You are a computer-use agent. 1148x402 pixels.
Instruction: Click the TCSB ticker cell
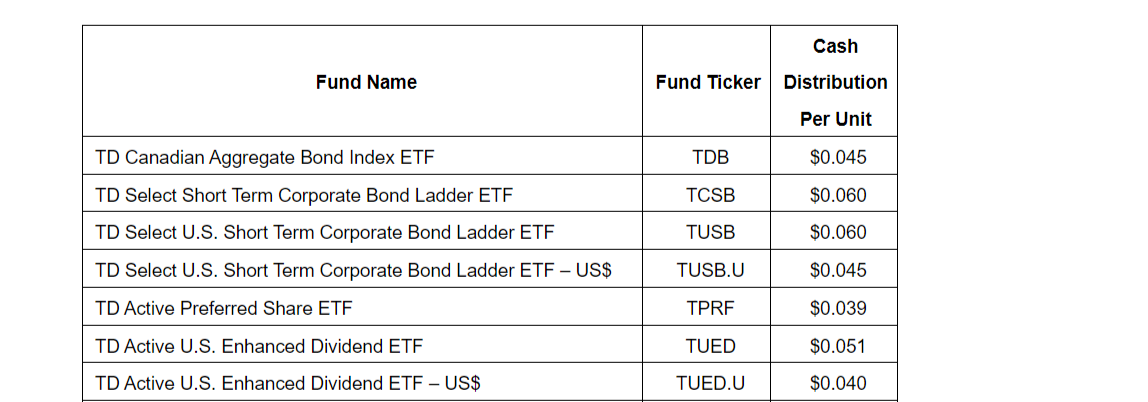tap(710, 195)
